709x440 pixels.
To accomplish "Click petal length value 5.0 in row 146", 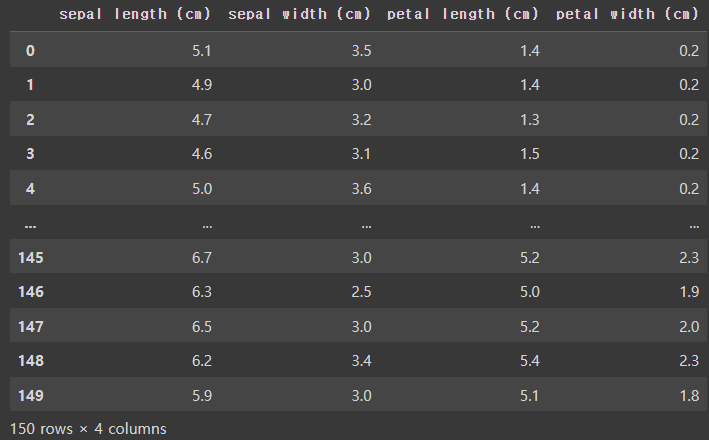I will (x=529, y=292).
